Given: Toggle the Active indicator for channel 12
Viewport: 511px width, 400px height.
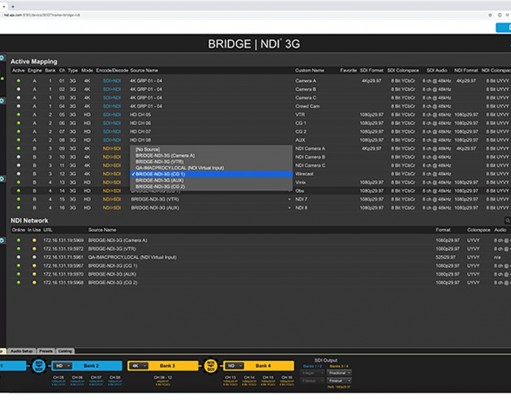Looking at the screenshot, I should (x=18, y=174).
